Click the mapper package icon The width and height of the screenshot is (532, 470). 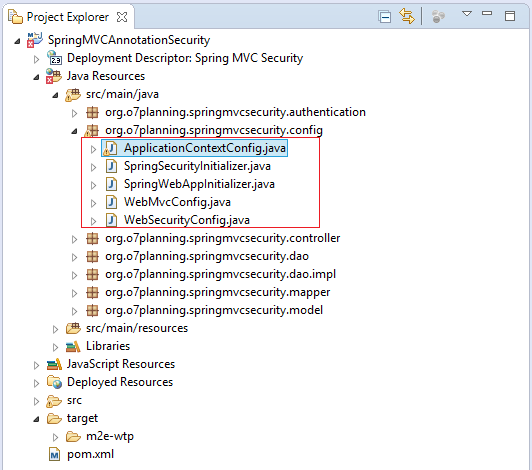(92, 293)
